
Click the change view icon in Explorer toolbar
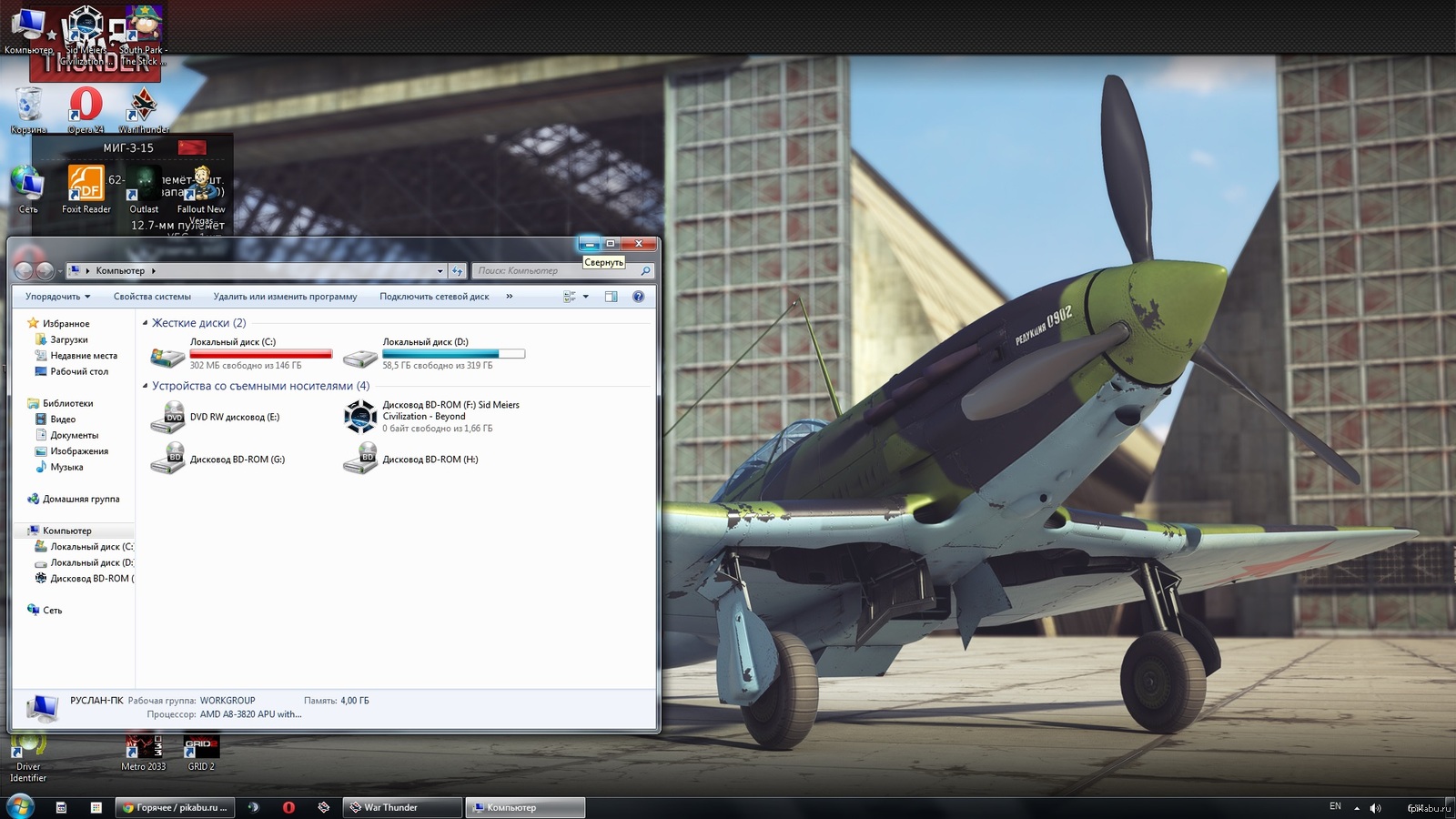pos(570,297)
